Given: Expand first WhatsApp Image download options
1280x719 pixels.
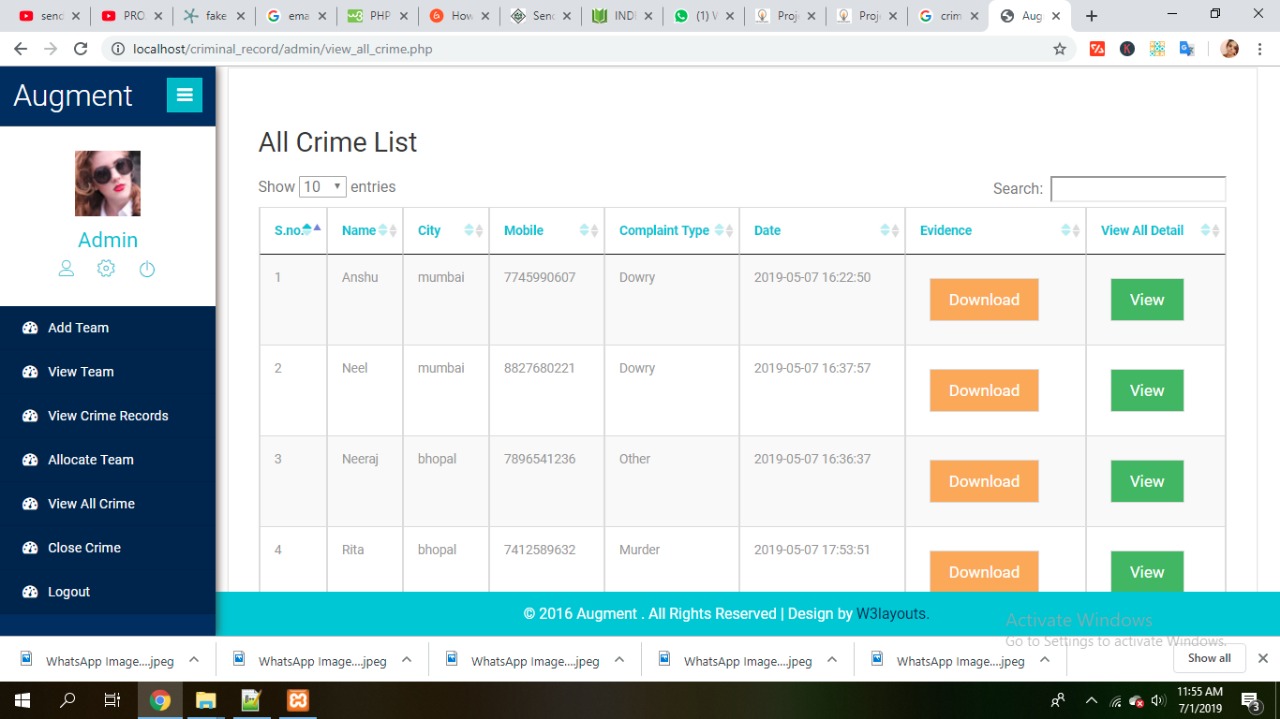Looking at the screenshot, I should pos(194,660).
